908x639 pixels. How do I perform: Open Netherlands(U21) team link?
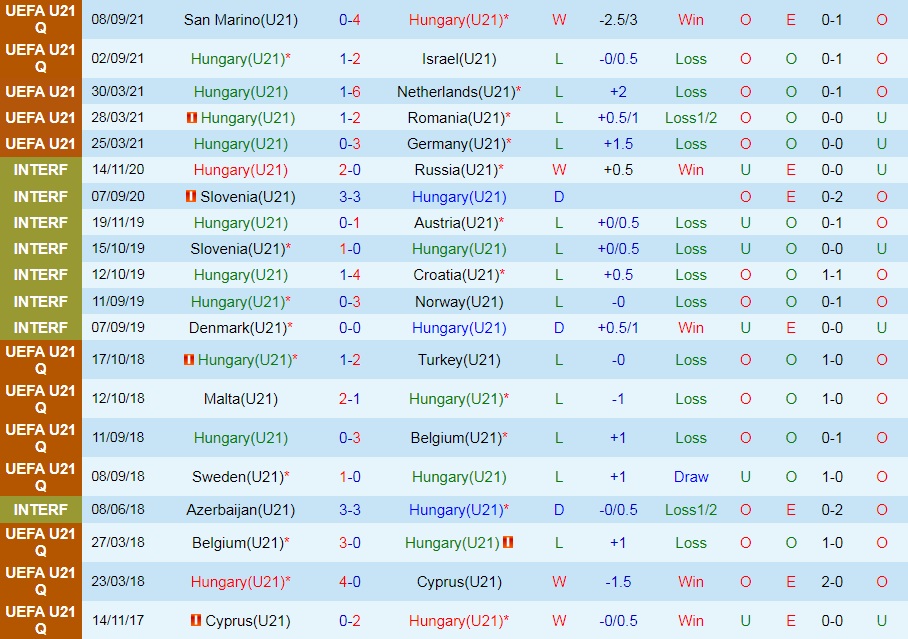pyautogui.click(x=456, y=92)
